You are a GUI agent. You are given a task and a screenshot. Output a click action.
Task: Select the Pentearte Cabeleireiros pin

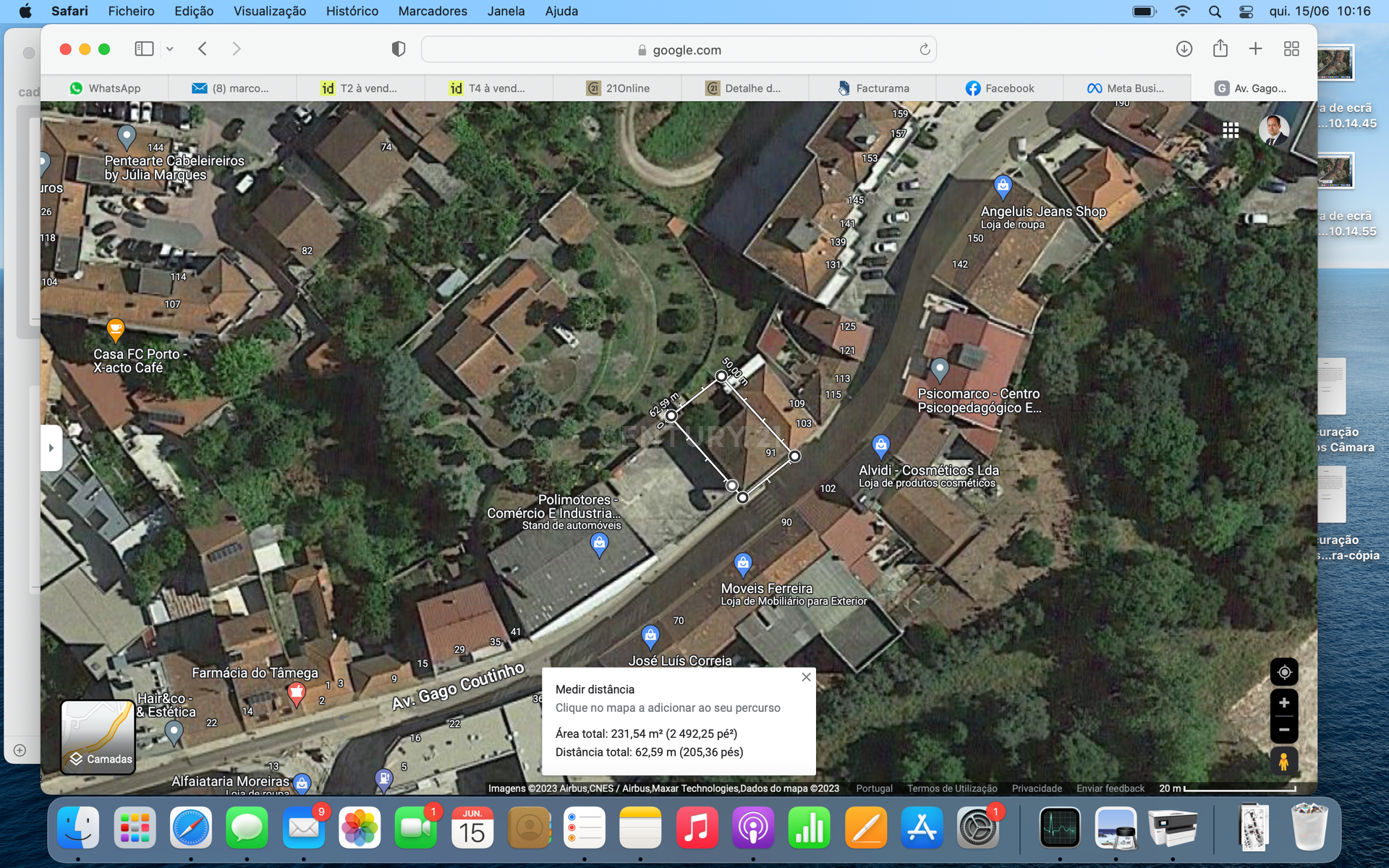click(127, 137)
